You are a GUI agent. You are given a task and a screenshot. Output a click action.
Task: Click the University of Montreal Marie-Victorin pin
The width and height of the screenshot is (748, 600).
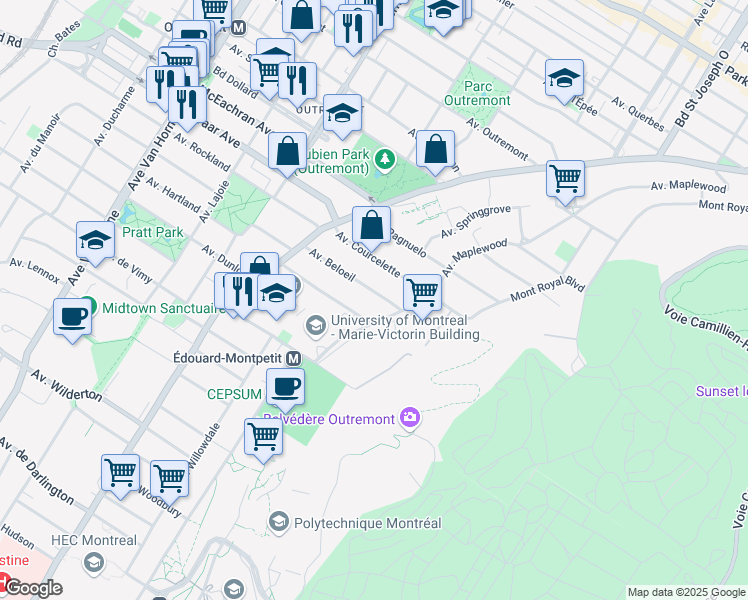pyautogui.click(x=315, y=326)
